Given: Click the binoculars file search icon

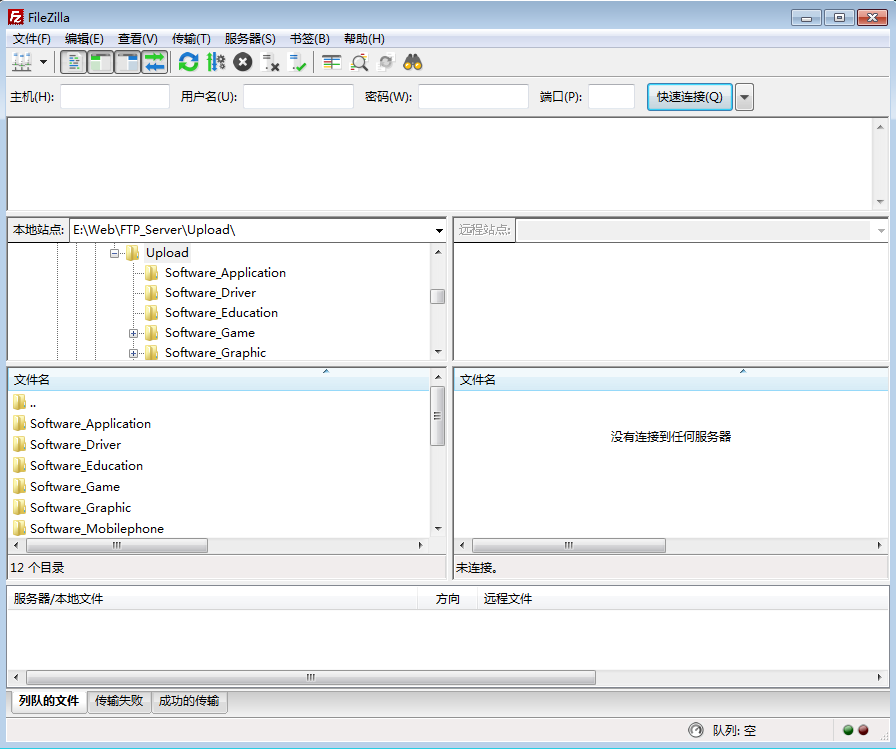Looking at the screenshot, I should click(413, 63).
